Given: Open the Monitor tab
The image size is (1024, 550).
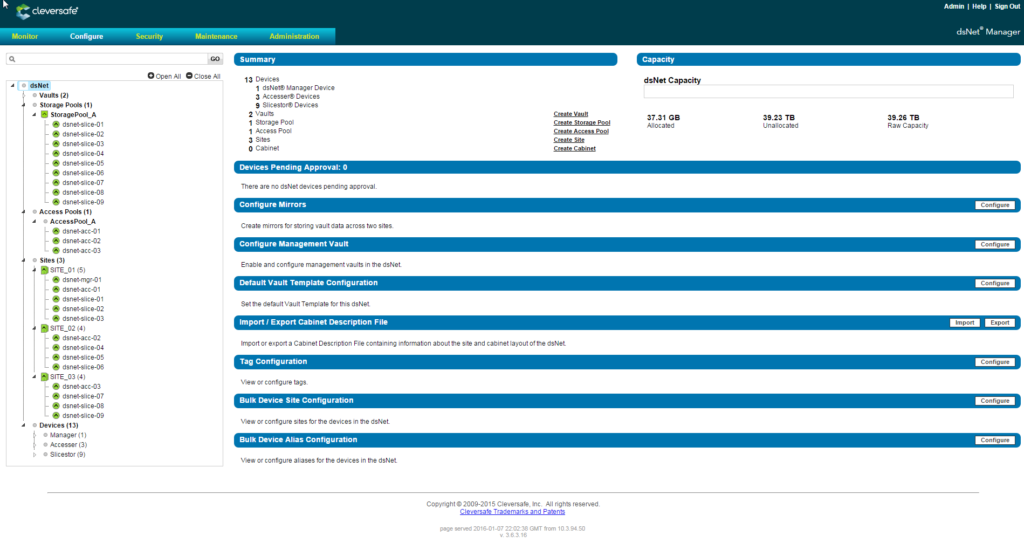Looking at the screenshot, I should [25, 37].
